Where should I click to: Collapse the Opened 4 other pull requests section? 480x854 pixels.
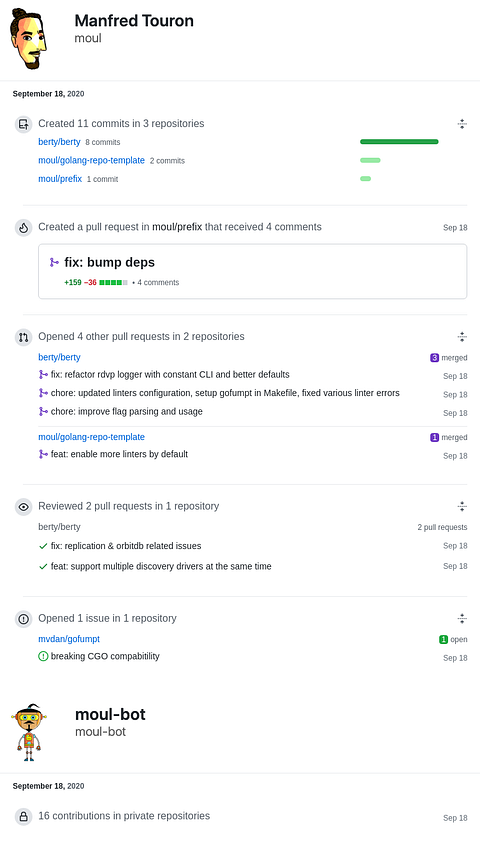462,337
